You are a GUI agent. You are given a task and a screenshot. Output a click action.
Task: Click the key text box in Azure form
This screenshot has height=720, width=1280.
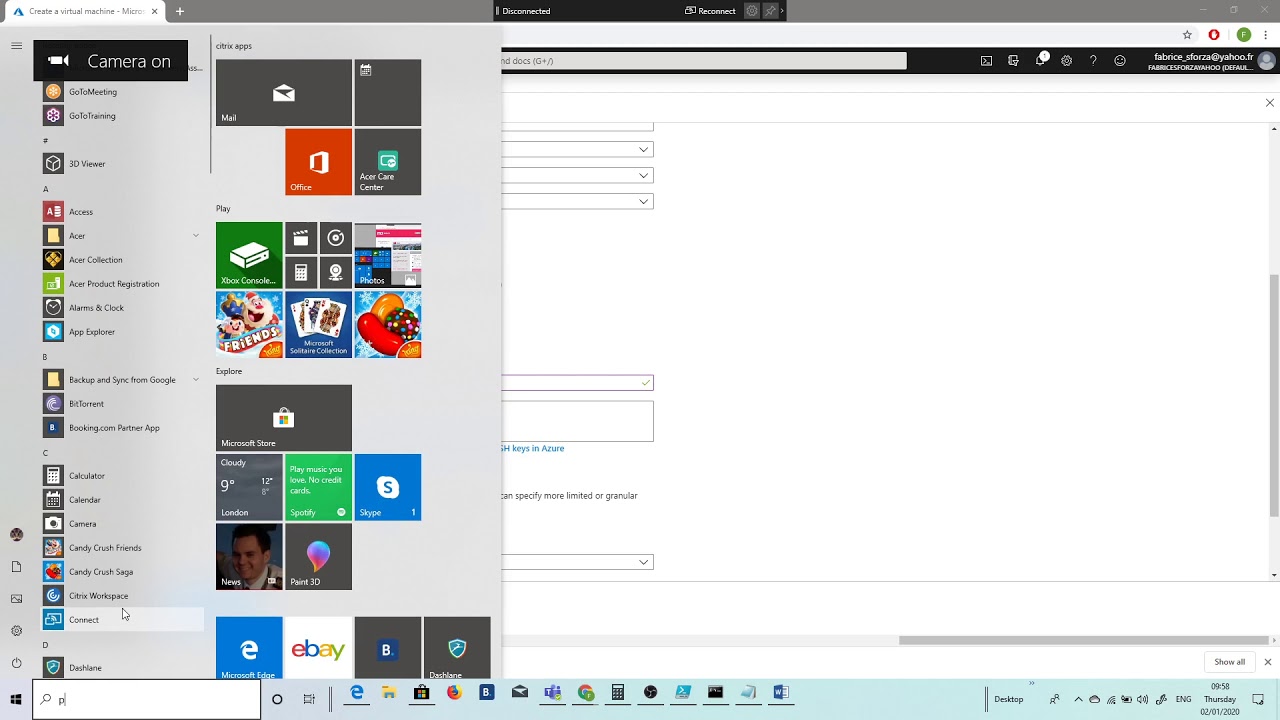[x=578, y=421]
